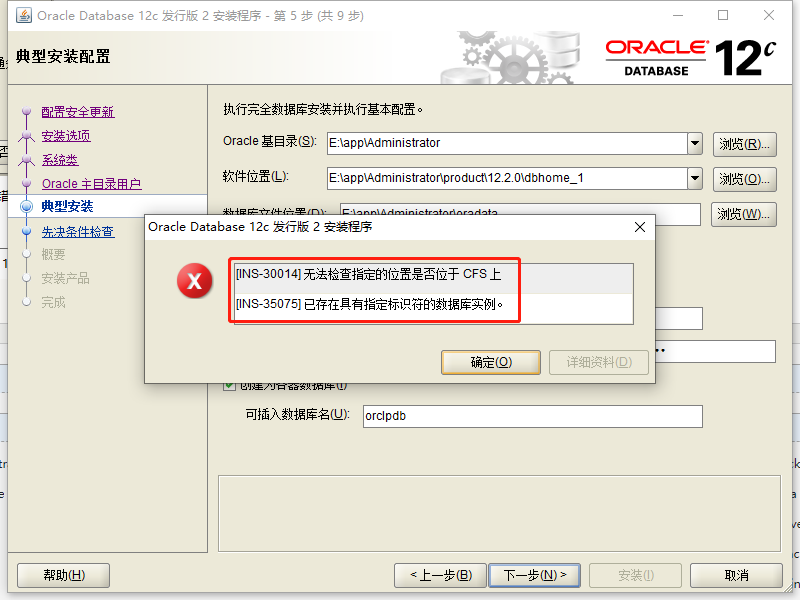Viewport: 800px width, 600px height.
Task: Open the 系统类 step link
Action: pyautogui.click(x=60, y=160)
